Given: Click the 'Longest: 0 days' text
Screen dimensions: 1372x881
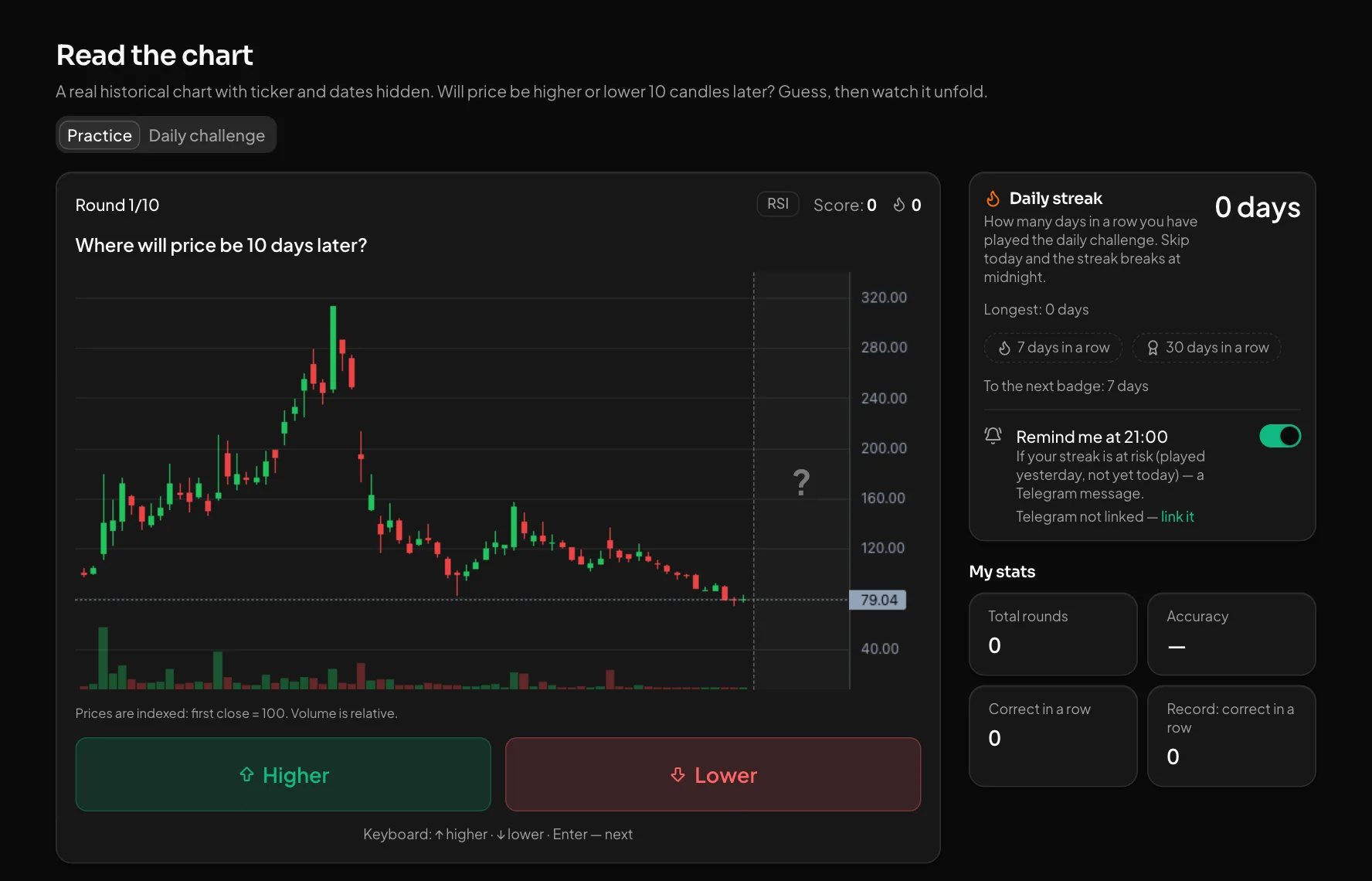Looking at the screenshot, I should [x=1036, y=309].
